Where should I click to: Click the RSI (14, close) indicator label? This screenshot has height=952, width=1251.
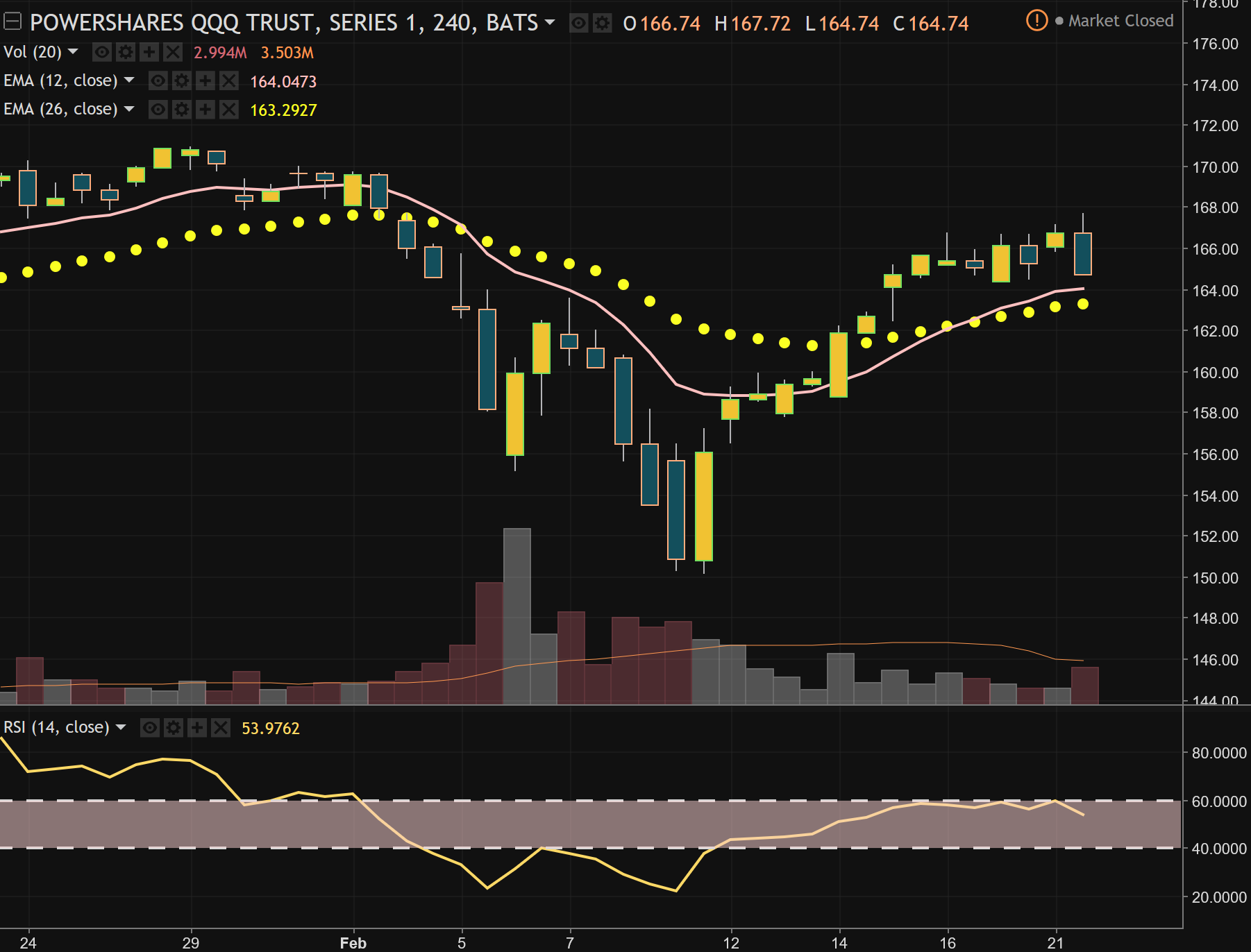56,727
